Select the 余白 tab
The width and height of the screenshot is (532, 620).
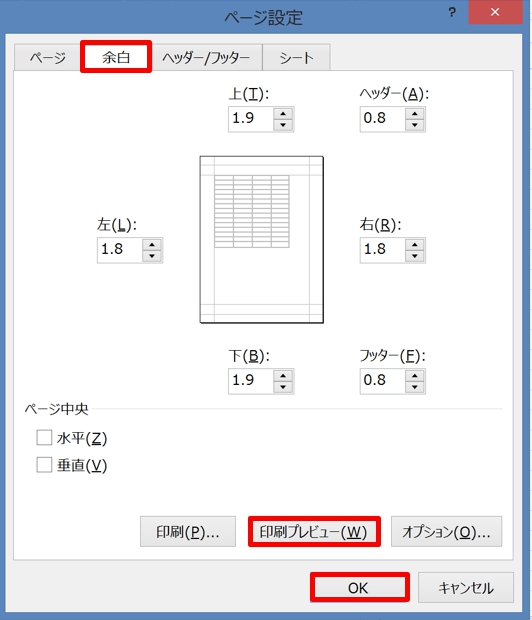[116, 57]
